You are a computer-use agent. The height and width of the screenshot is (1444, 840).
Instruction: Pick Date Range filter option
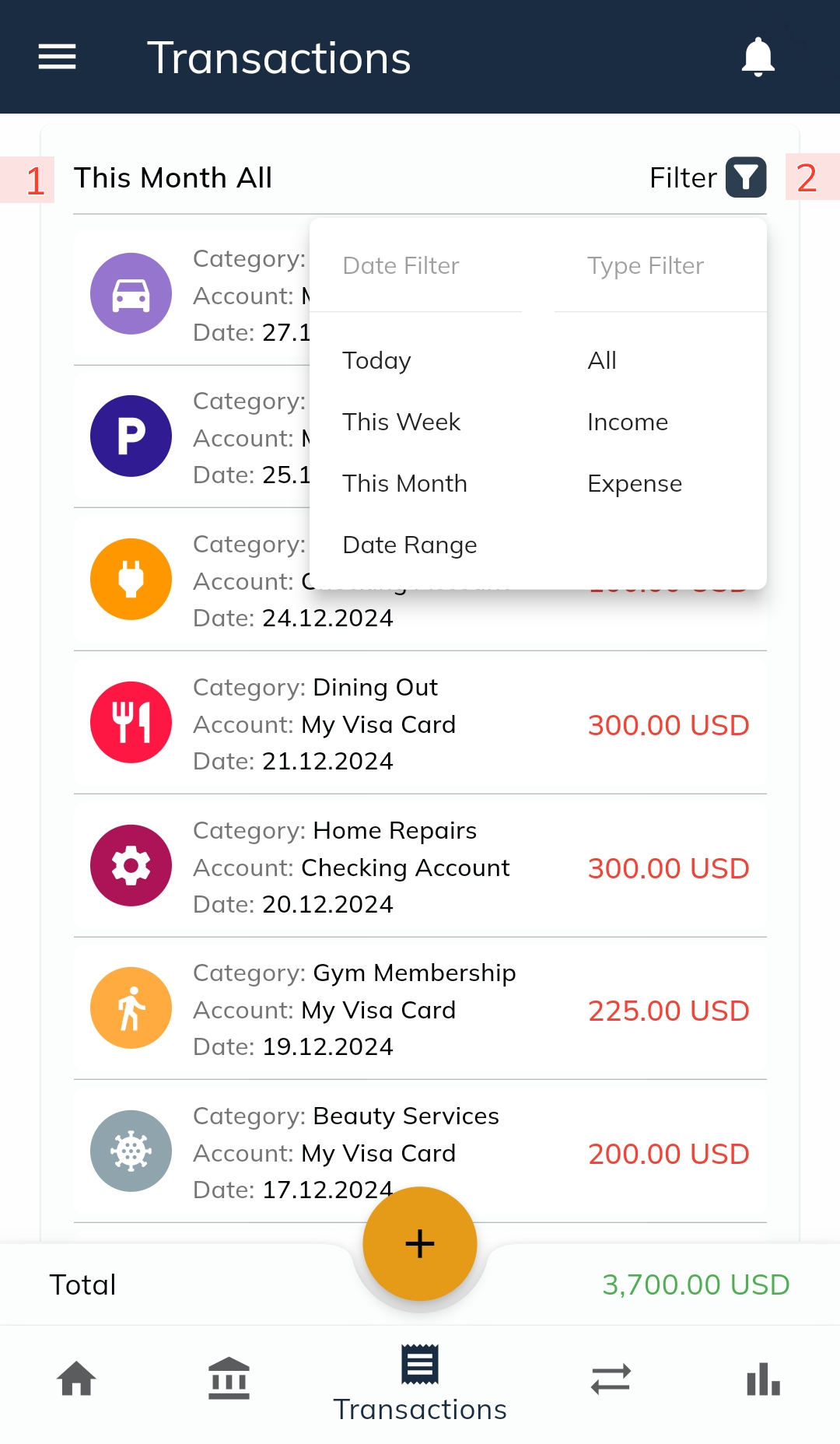click(410, 545)
